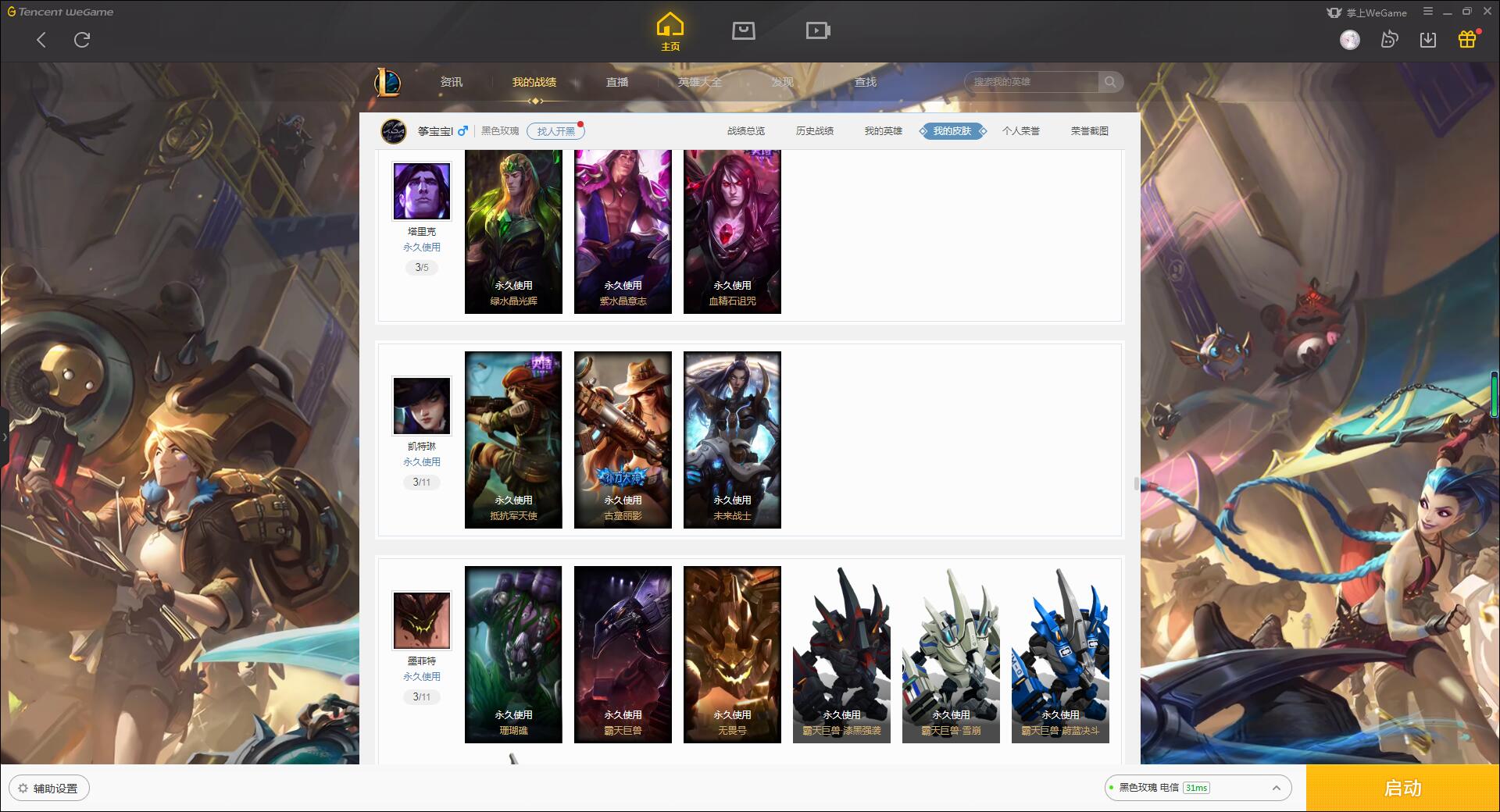
Task: Open 辅助设置 settings button
Action: click(x=48, y=788)
